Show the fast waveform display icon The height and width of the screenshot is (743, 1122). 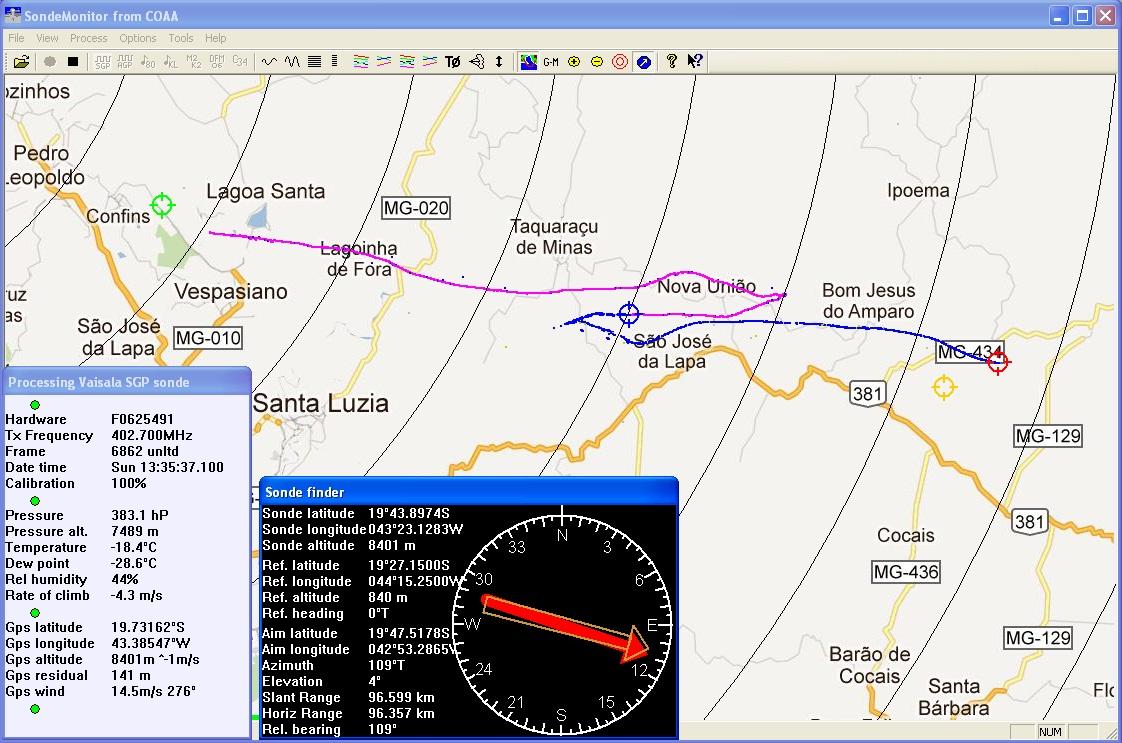point(292,62)
